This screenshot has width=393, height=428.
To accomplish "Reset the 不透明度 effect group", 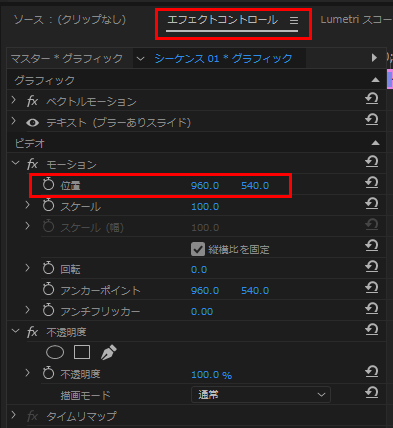I will coord(371,330).
